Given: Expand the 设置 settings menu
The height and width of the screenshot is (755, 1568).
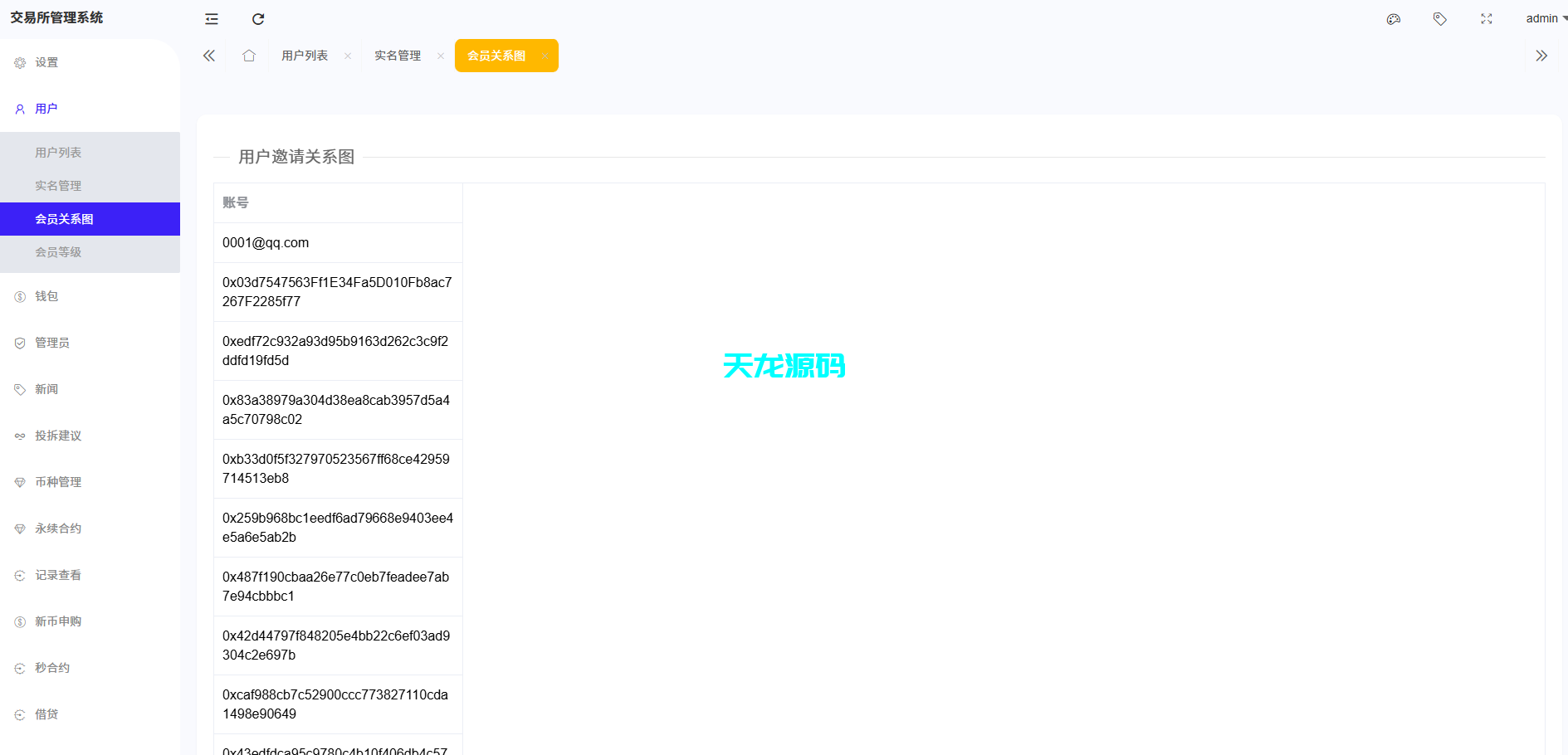Looking at the screenshot, I should coord(46,61).
